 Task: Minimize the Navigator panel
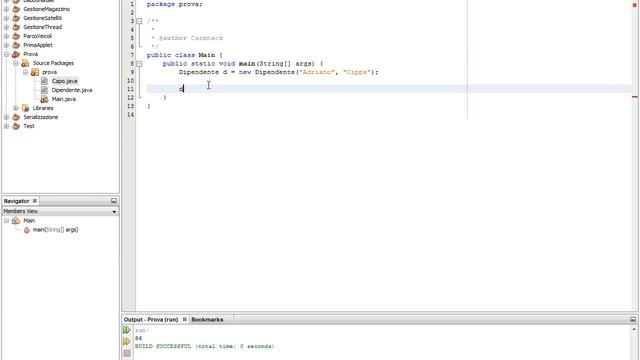click(114, 201)
